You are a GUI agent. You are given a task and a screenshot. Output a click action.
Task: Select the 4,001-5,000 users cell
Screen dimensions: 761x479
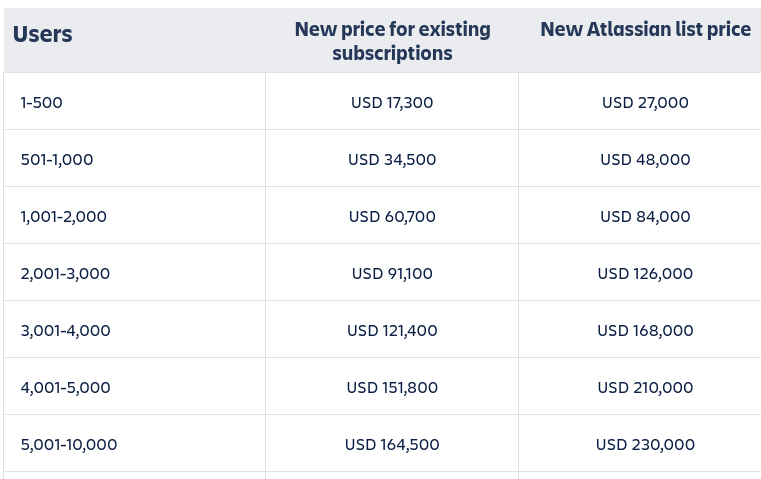click(66, 387)
